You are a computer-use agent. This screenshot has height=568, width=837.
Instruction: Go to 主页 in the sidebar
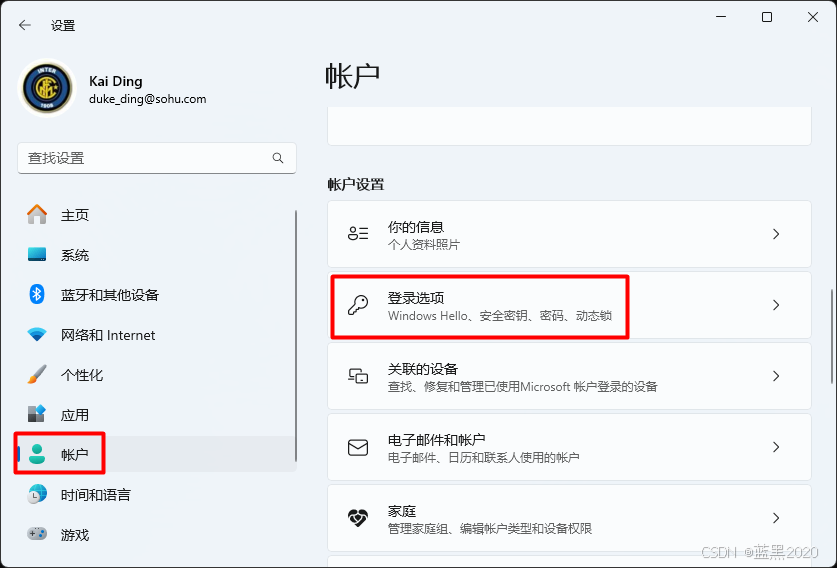[x=75, y=215]
